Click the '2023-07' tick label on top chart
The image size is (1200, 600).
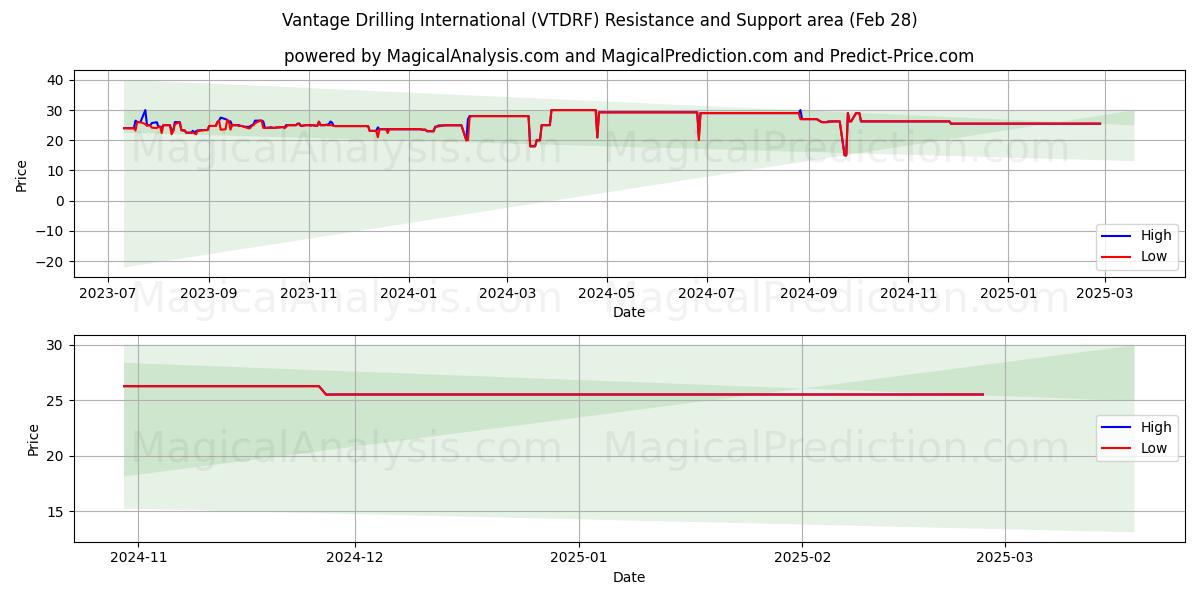[108, 294]
